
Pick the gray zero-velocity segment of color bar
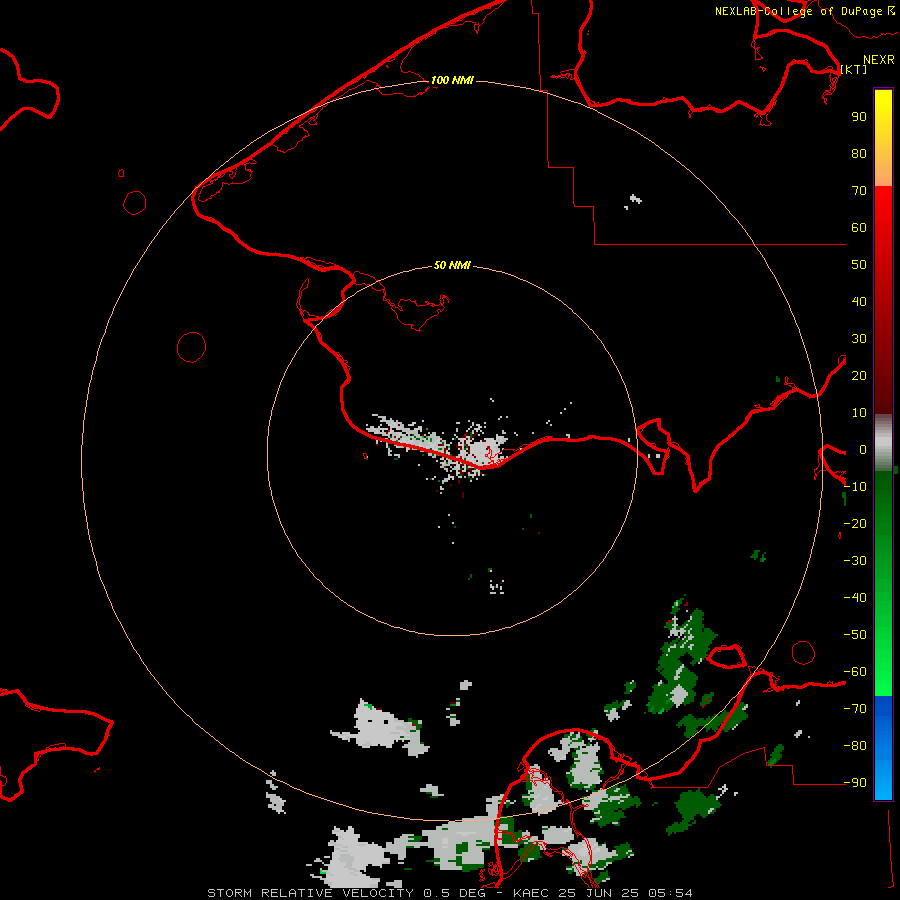click(883, 443)
